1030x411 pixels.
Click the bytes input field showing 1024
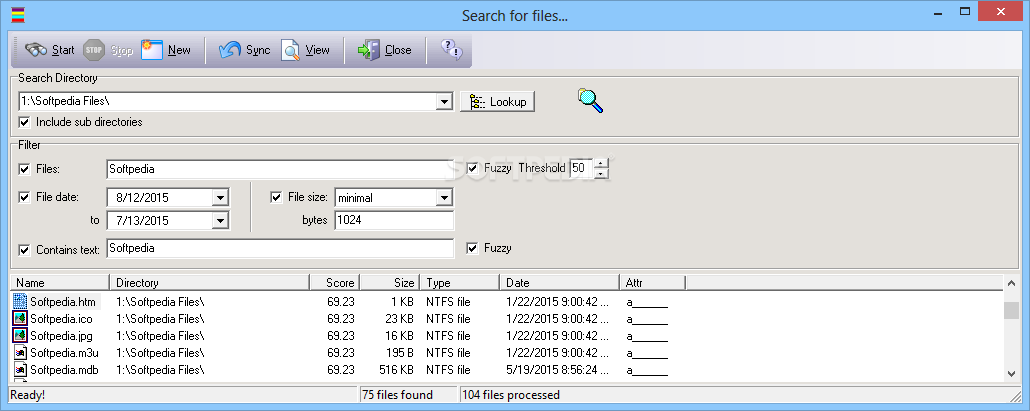point(394,221)
